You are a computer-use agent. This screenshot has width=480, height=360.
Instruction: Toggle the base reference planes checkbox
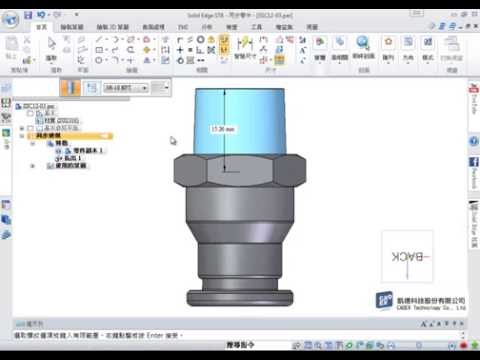(31, 128)
